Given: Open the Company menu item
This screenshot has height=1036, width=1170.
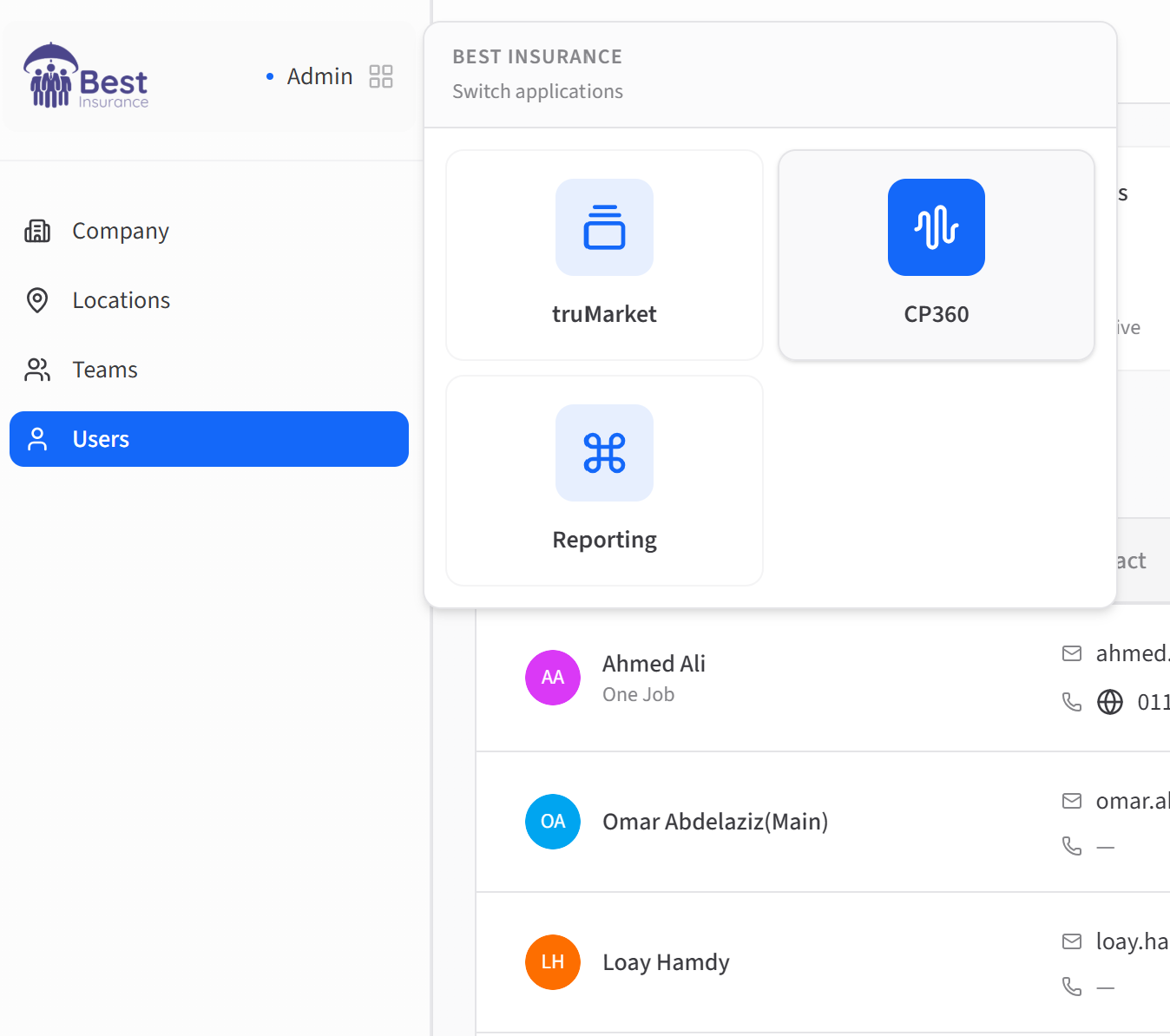Looking at the screenshot, I should pyautogui.click(x=121, y=231).
